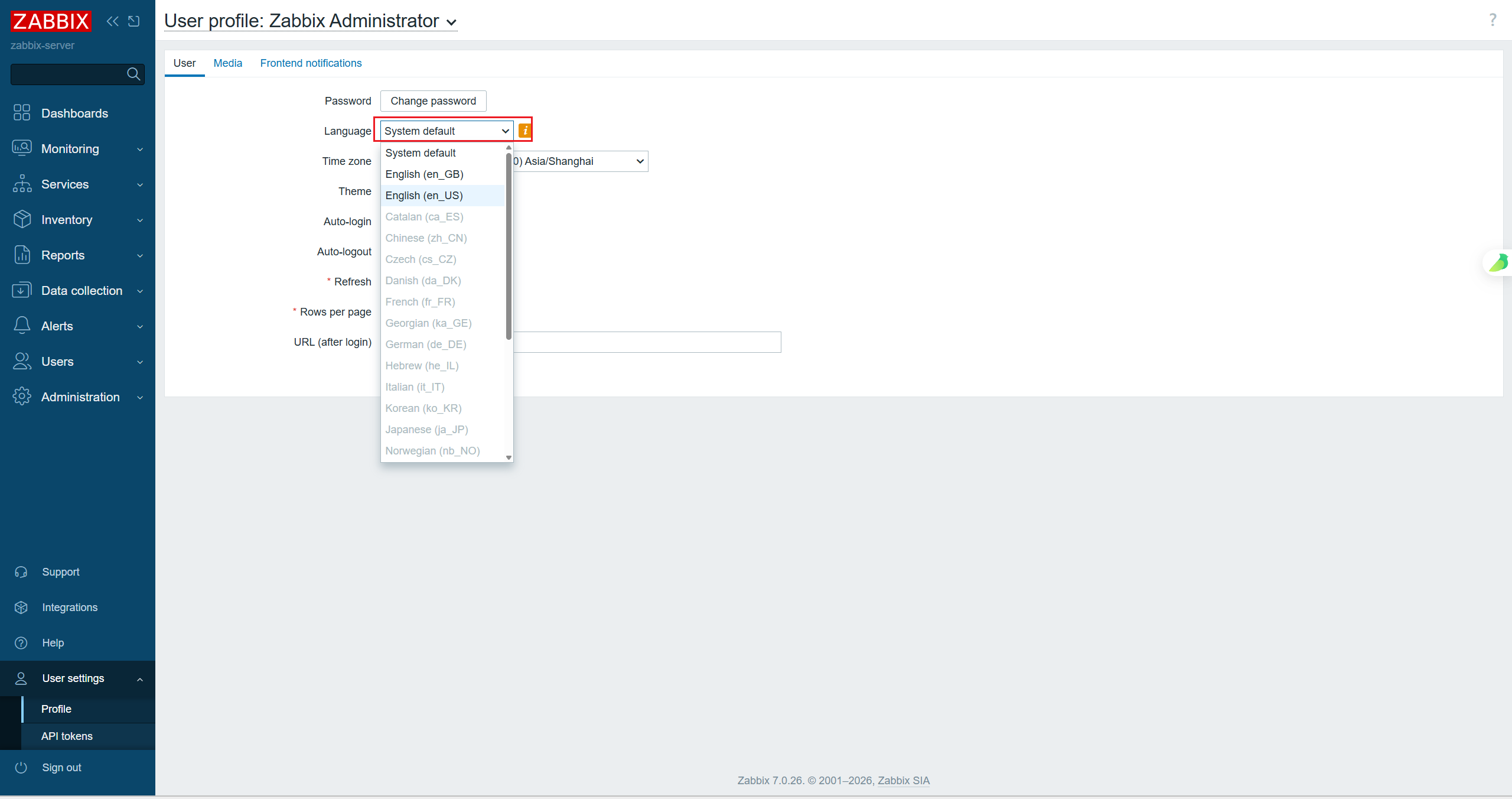
Task: Expand the Reports menu chevron
Action: [x=140, y=255]
